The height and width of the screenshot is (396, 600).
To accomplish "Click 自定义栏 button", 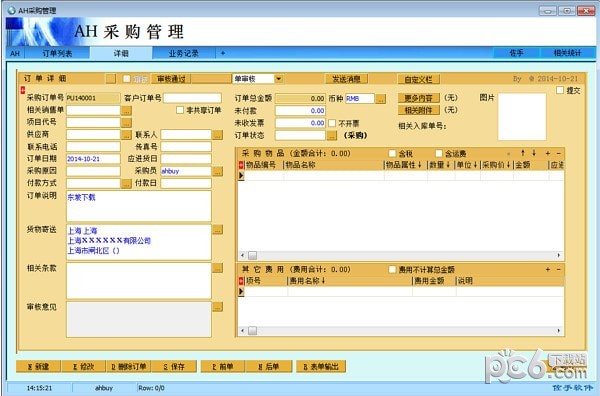I will 418,79.
